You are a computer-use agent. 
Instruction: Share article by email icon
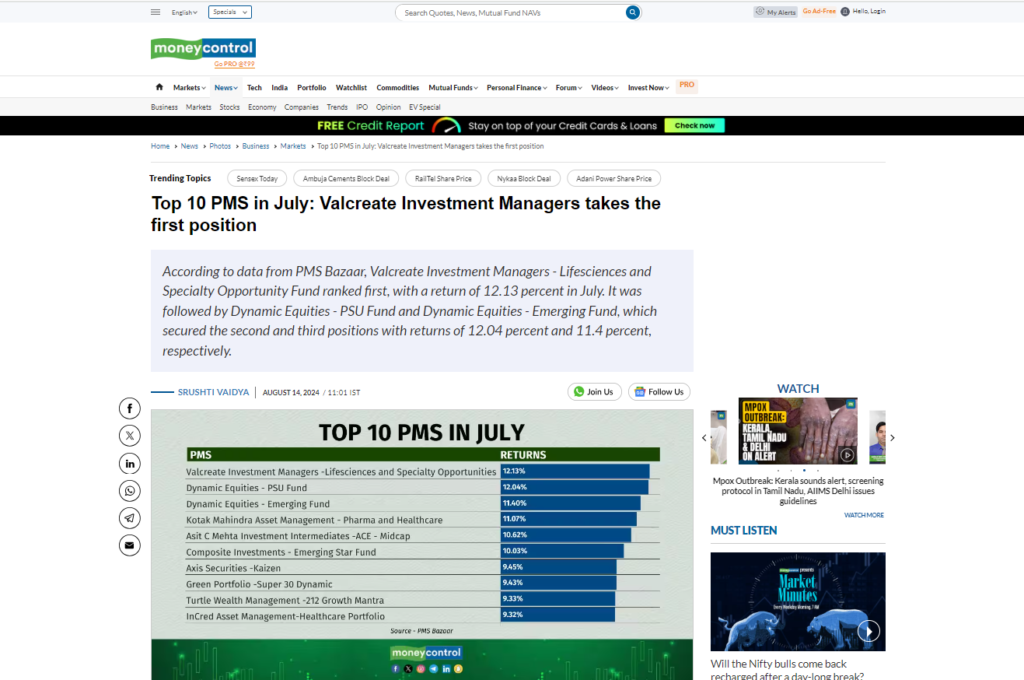point(129,545)
